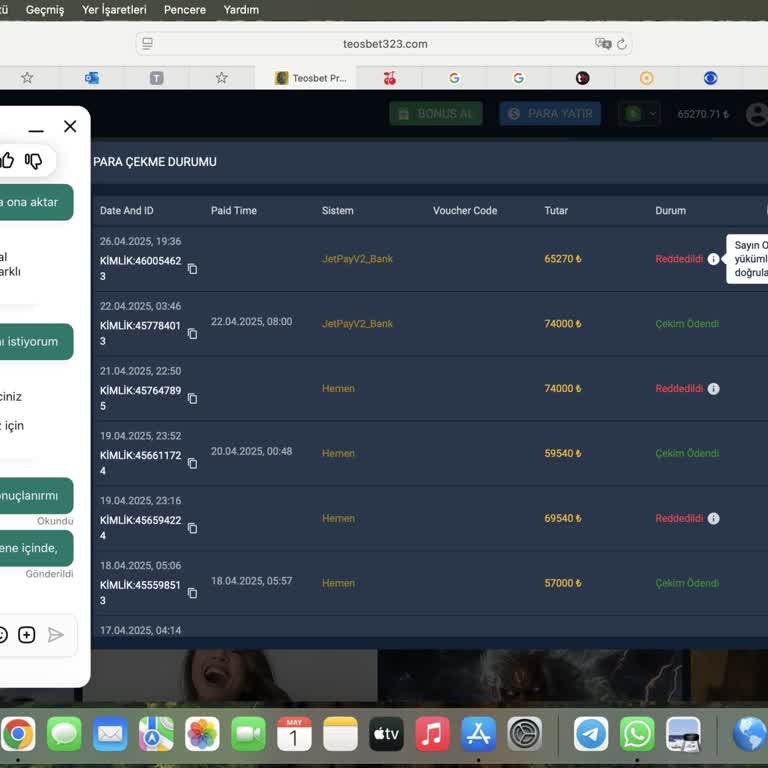Click the Durum column header
This screenshot has width=768, height=768.
point(671,211)
